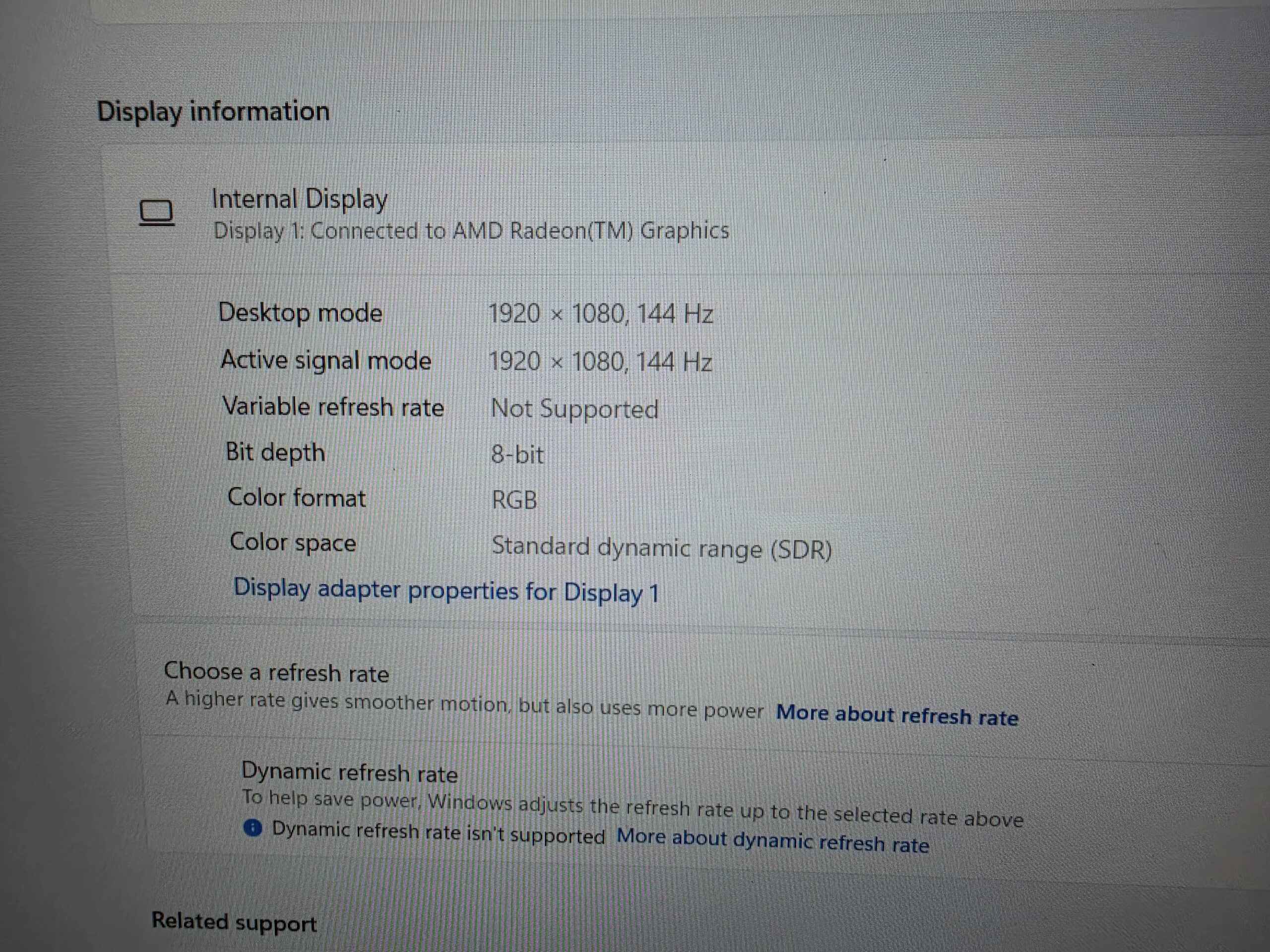Open the More about refresh rate link
The width and height of the screenshot is (1270, 952).
pyautogui.click(x=897, y=715)
